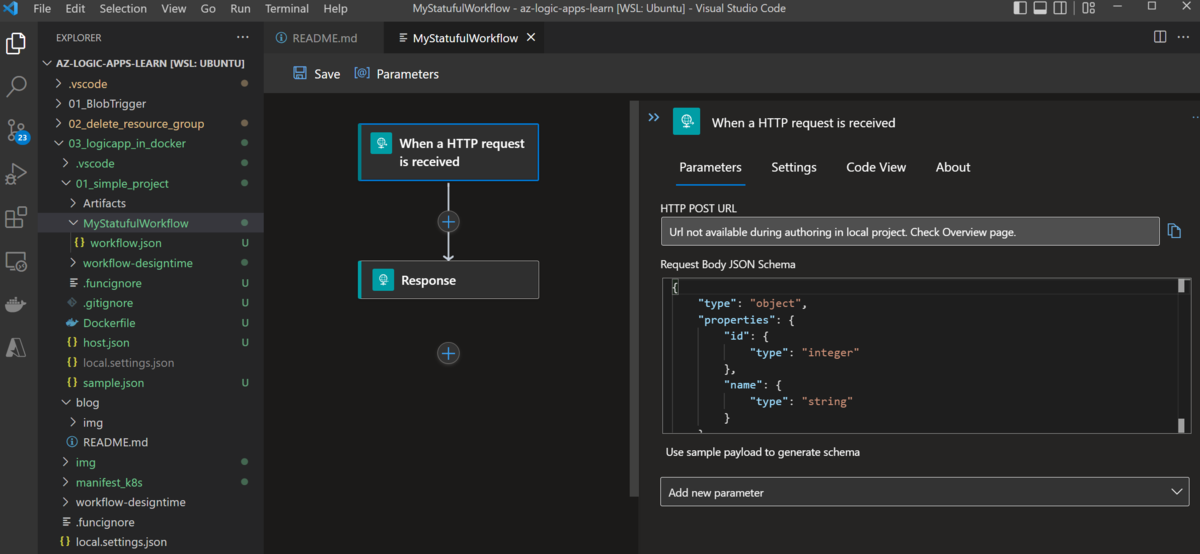Open Docker view in activity bar
The width and height of the screenshot is (1200, 554).
[x=16, y=305]
